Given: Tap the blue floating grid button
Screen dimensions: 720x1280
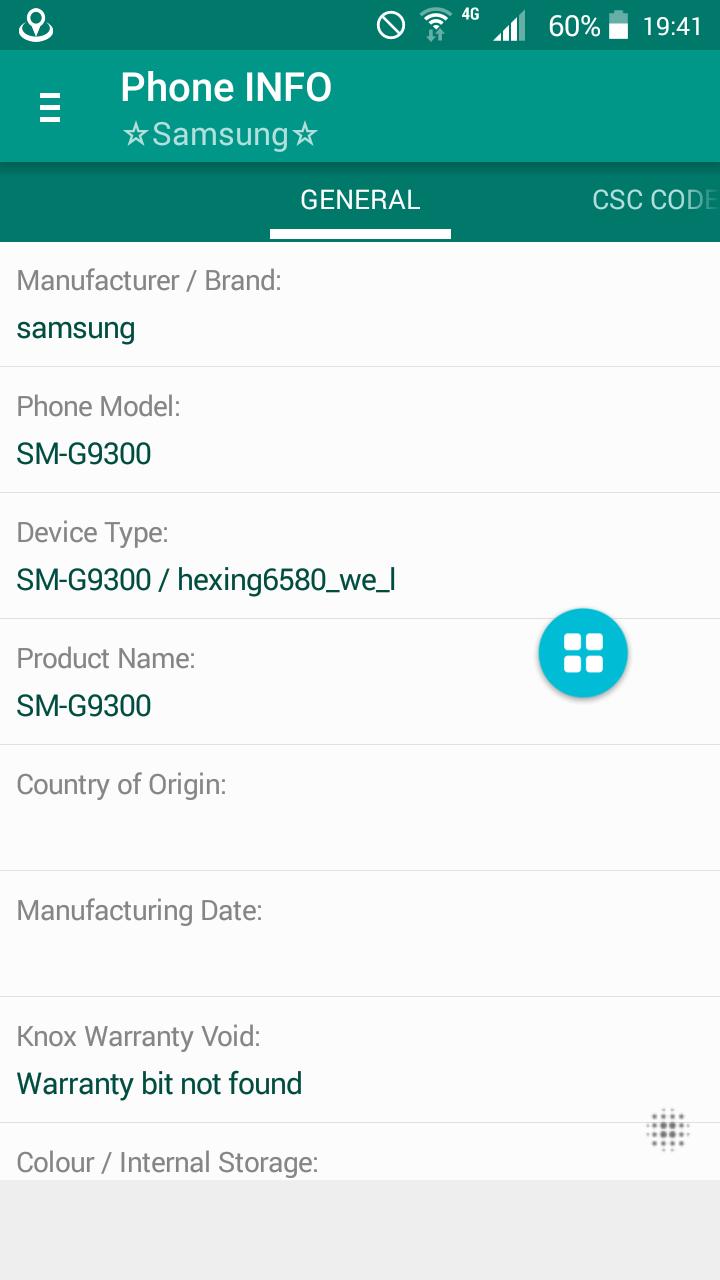Looking at the screenshot, I should point(583,653).
